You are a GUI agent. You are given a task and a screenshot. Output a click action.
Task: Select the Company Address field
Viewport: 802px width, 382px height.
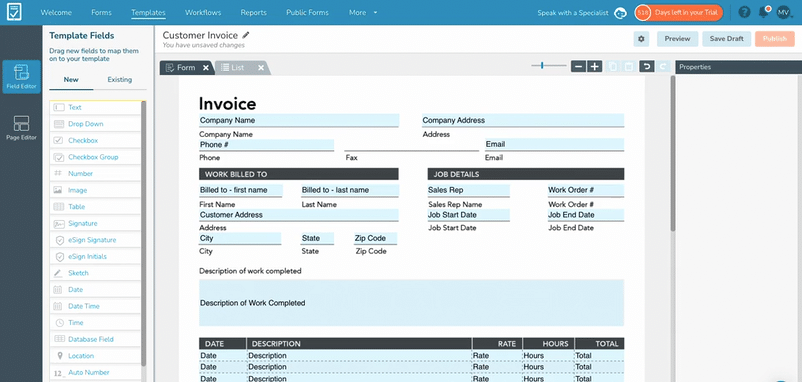pos(523,120)
